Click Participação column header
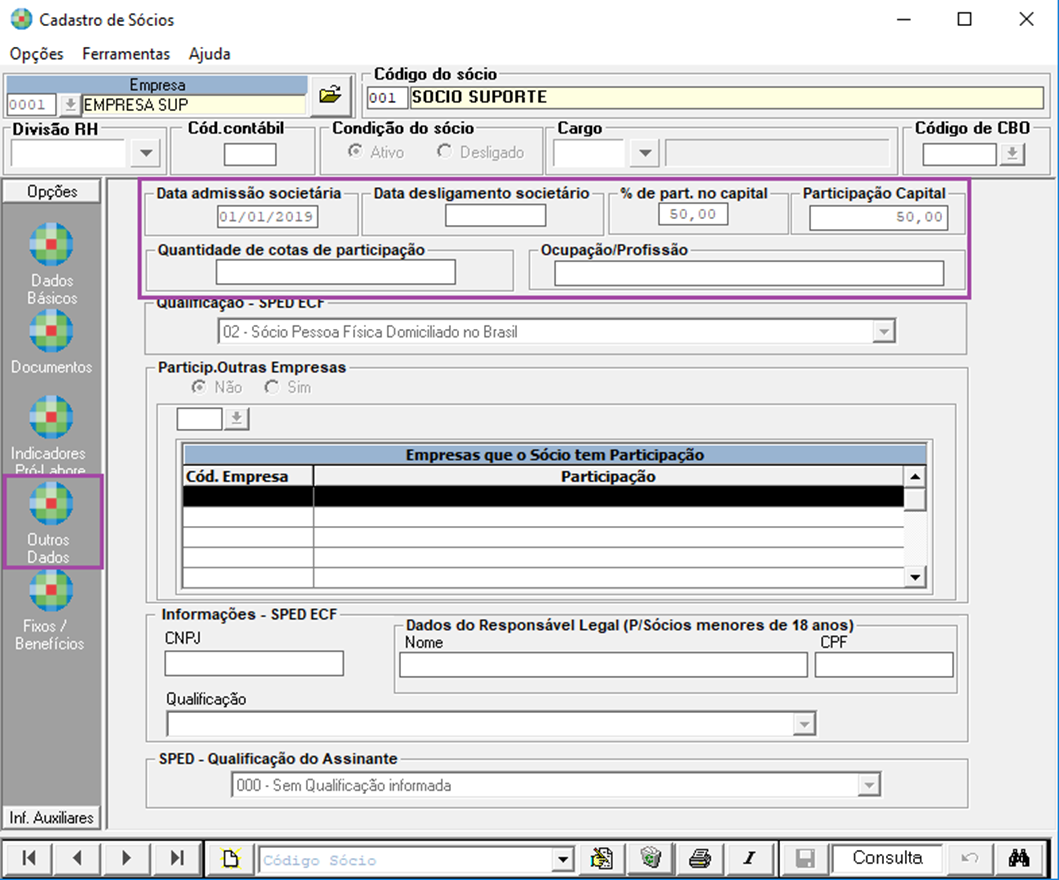This screenshot has height=880, width=1059. point(609,476)
